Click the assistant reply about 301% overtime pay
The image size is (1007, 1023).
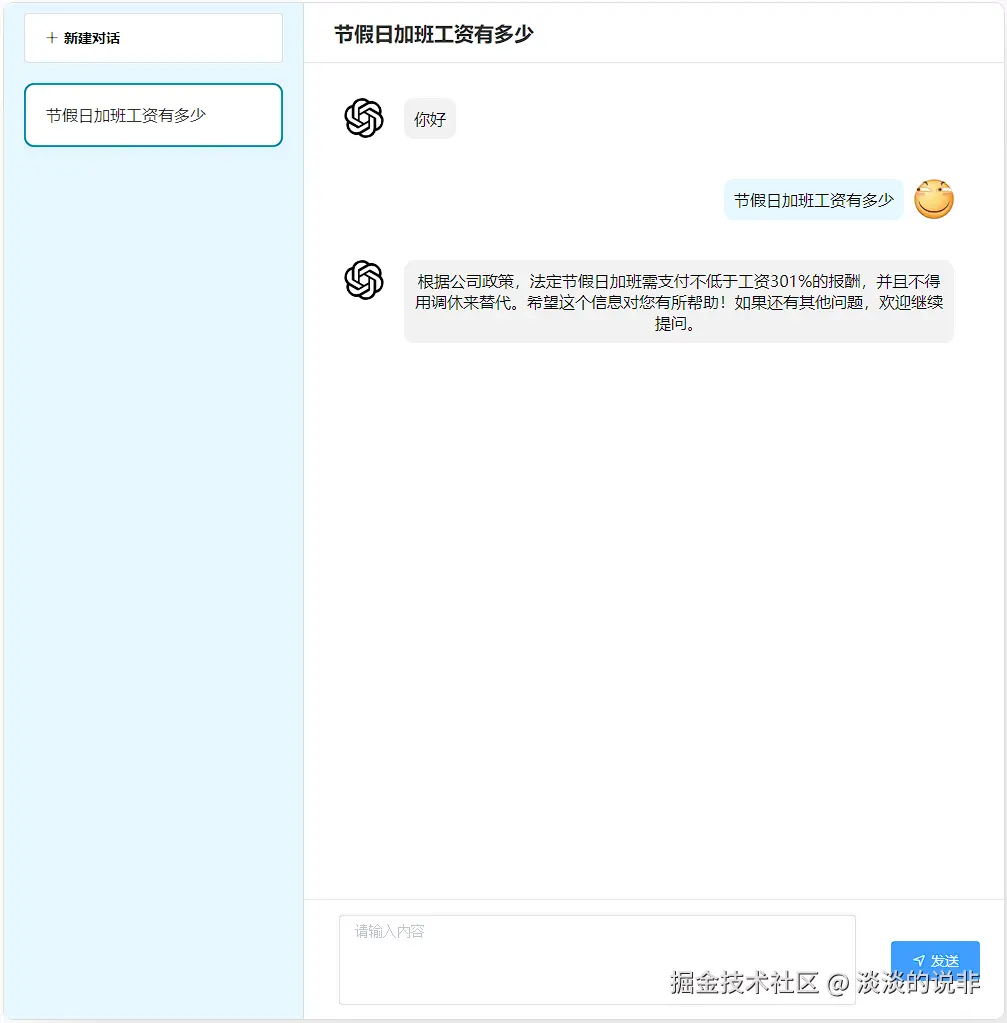tap(678, 300)
